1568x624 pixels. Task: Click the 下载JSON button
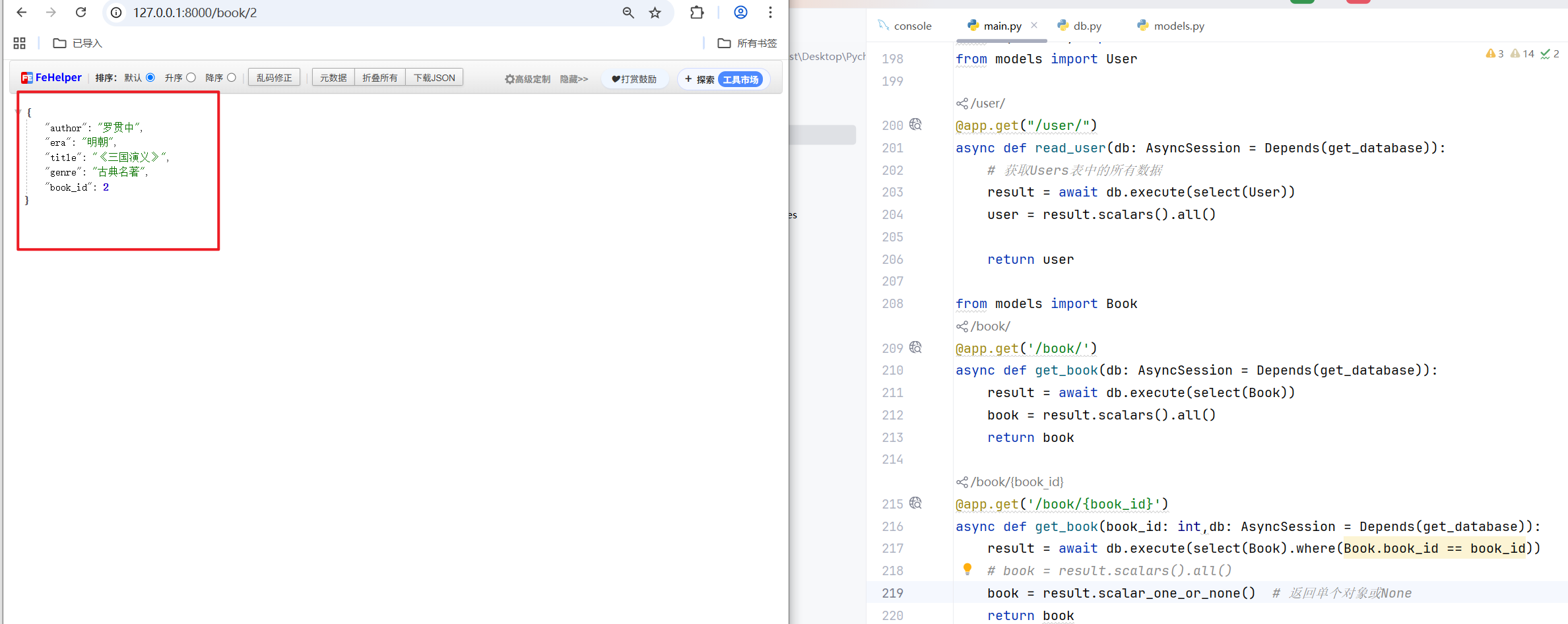pyautogui.click(x=434, y=78)
